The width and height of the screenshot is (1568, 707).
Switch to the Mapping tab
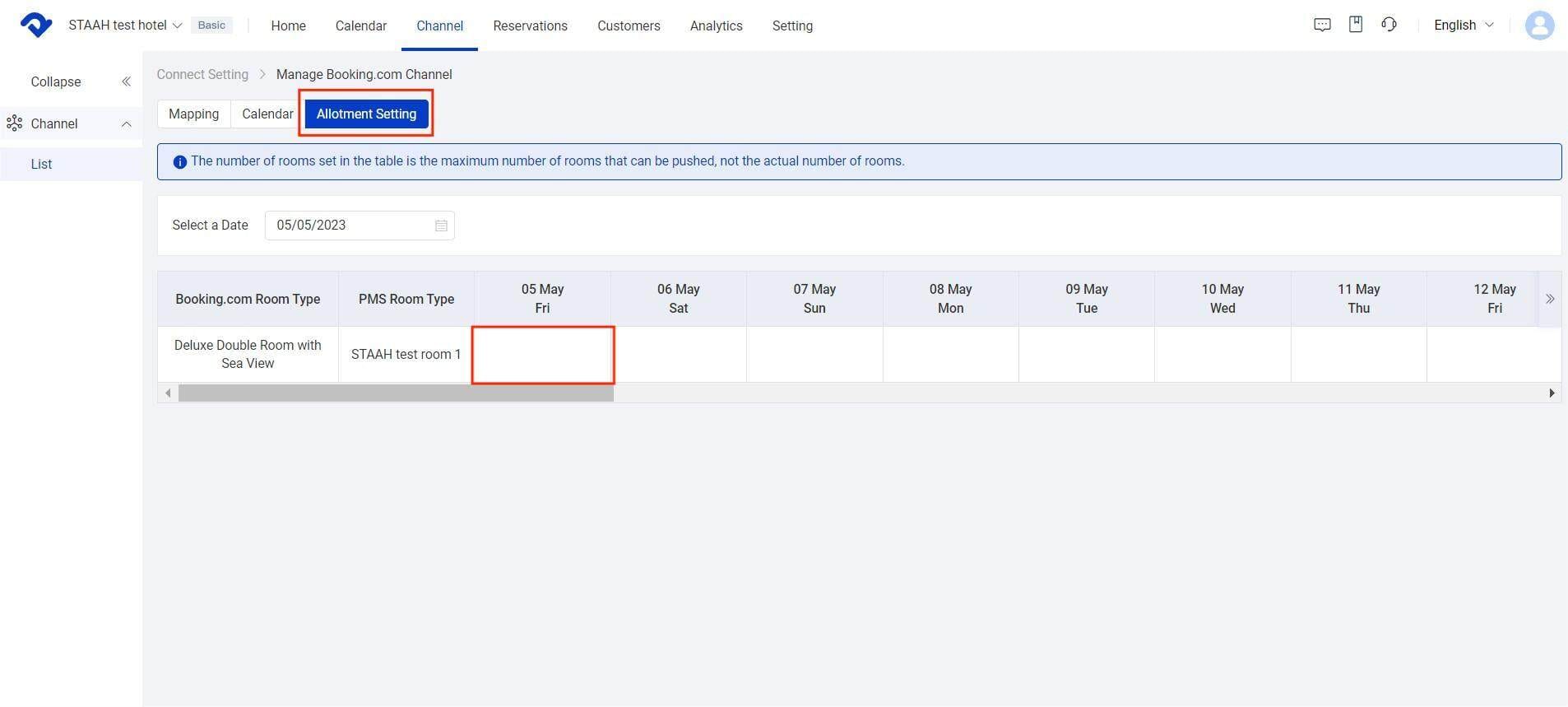[193, 114]
